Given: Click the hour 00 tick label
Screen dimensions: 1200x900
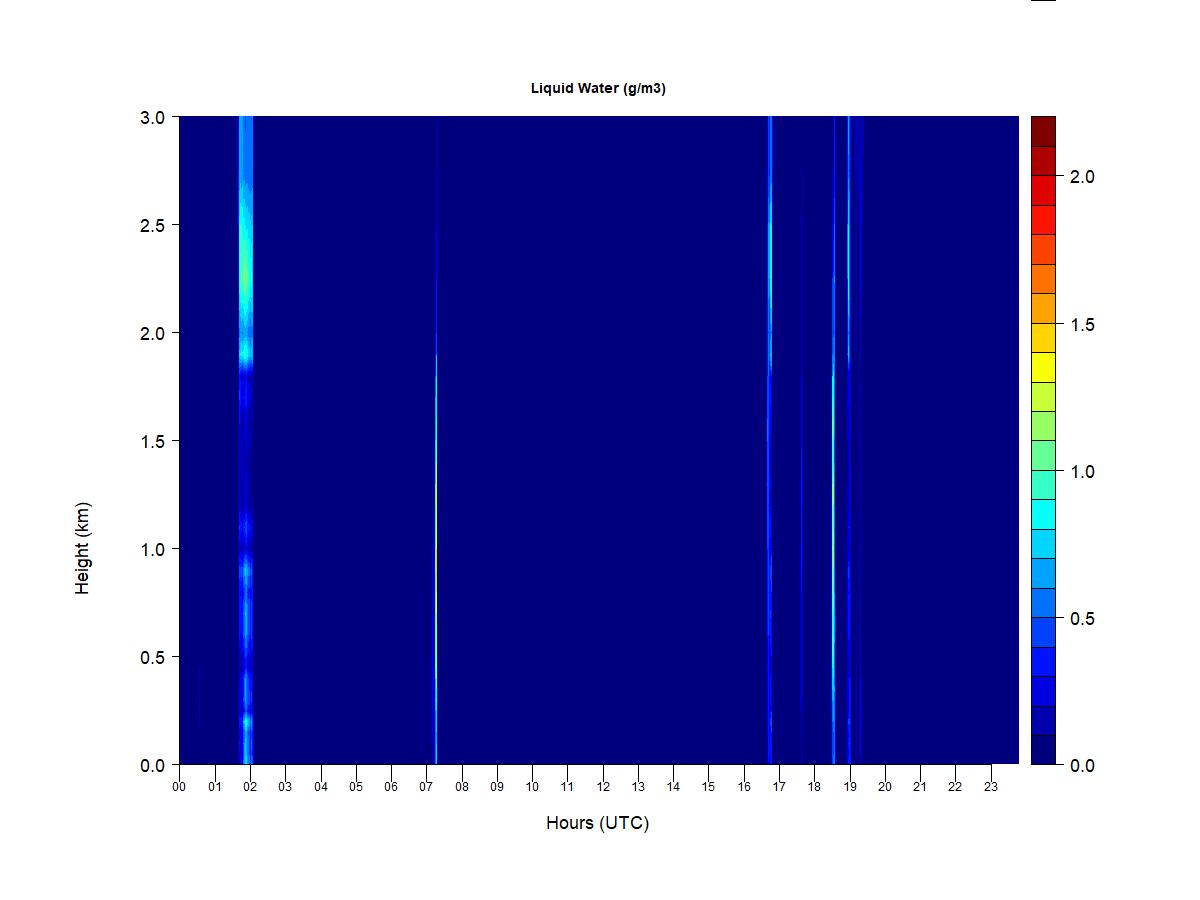Looking at the screenshot, I should [179, 787].
